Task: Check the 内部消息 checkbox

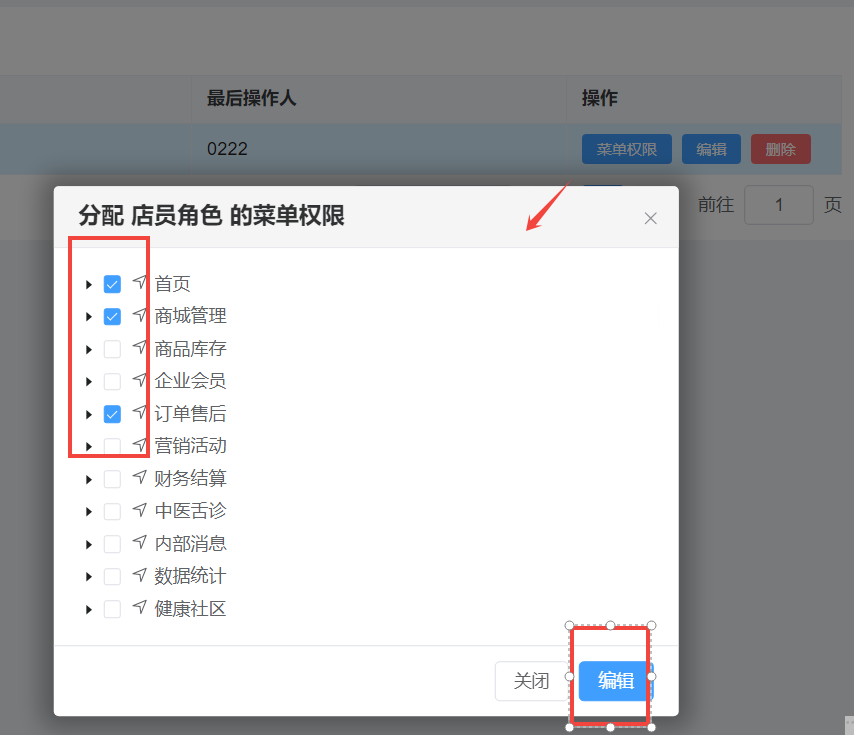Action: point(112,544)
